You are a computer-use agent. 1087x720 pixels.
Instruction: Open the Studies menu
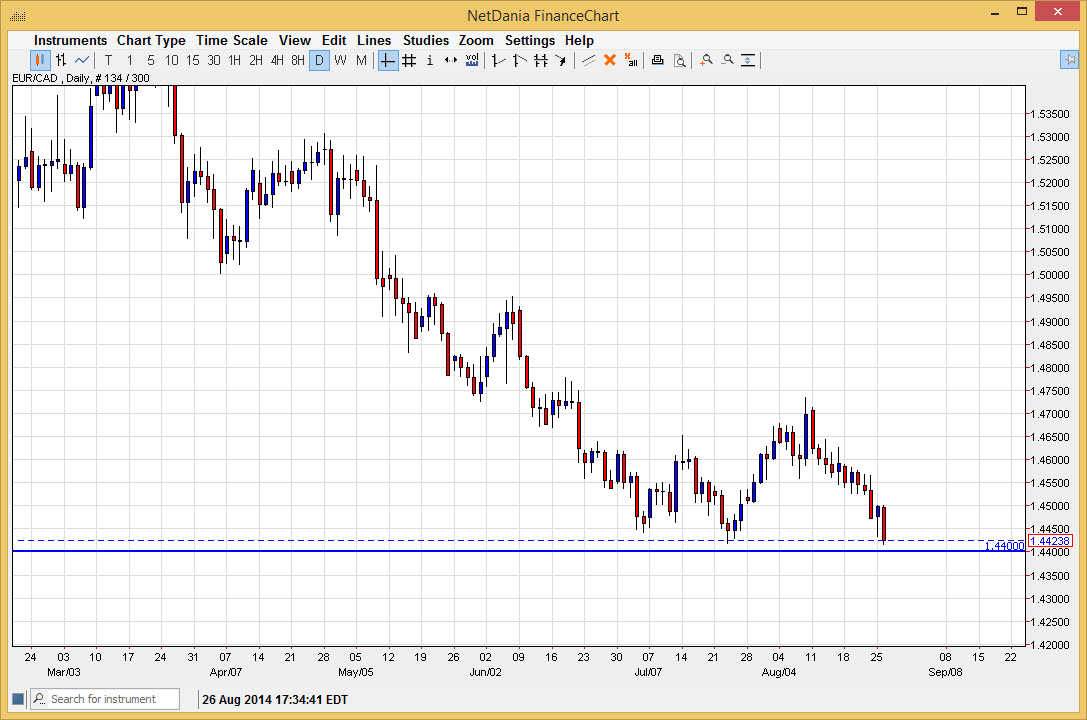426,40
